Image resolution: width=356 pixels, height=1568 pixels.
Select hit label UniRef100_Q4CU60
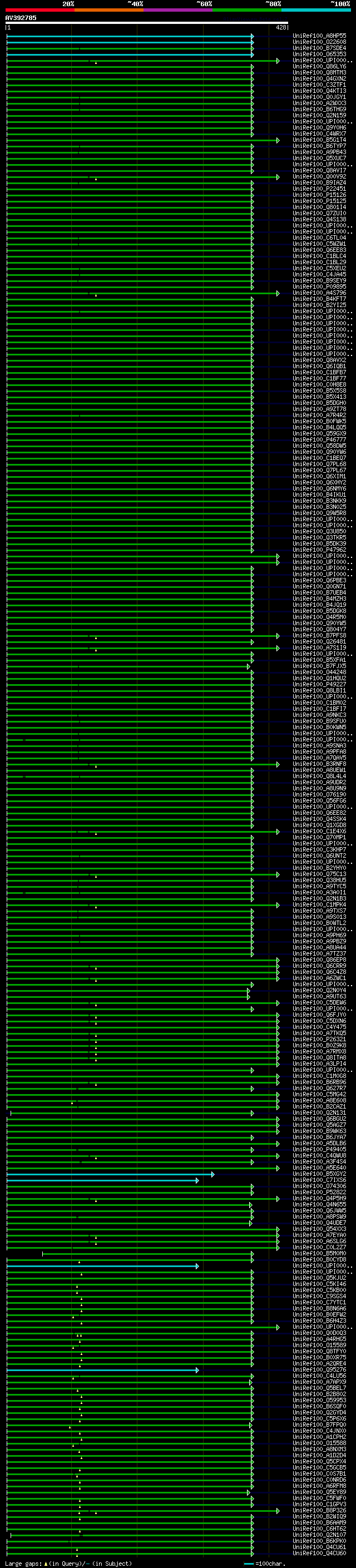coord(319,1553)
